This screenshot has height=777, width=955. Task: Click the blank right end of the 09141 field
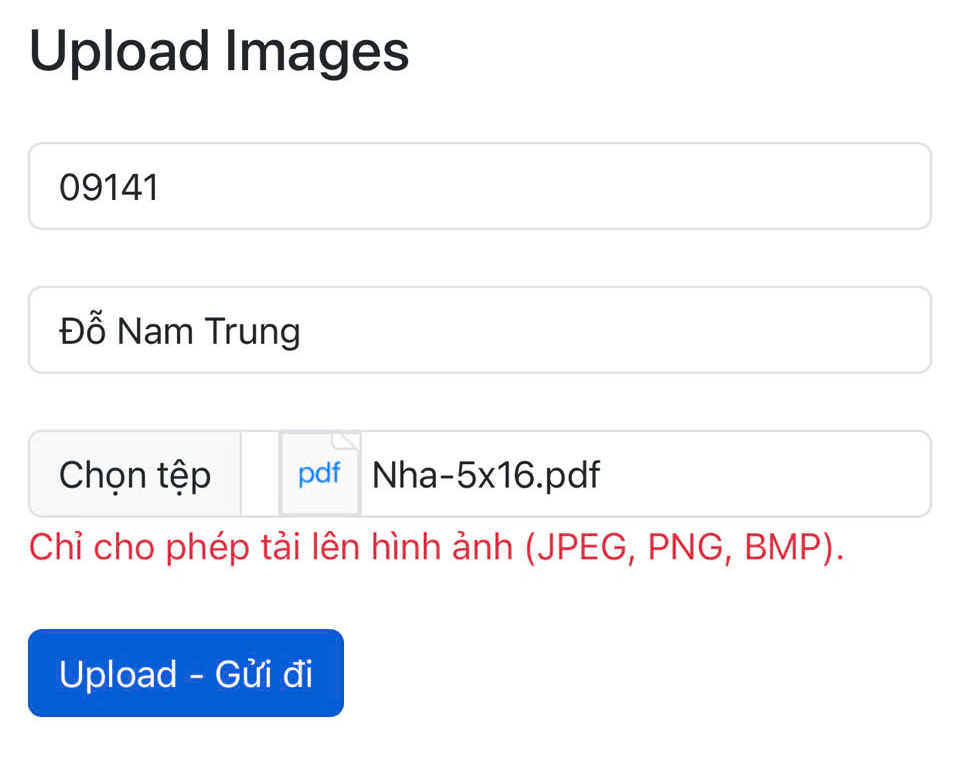(850, 187)
